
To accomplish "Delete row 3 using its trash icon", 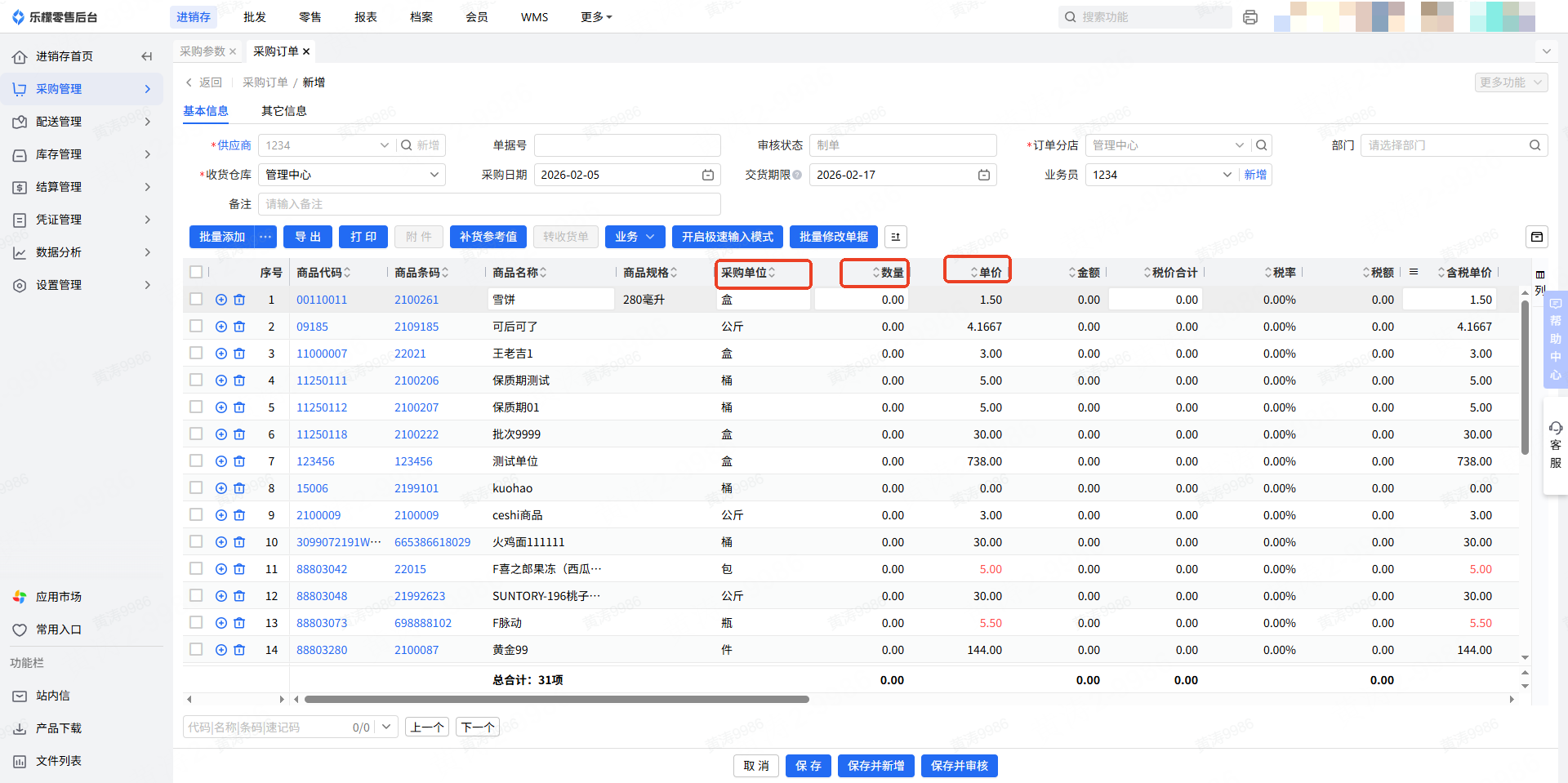I will pyautogui.click(x=239, y=354).
